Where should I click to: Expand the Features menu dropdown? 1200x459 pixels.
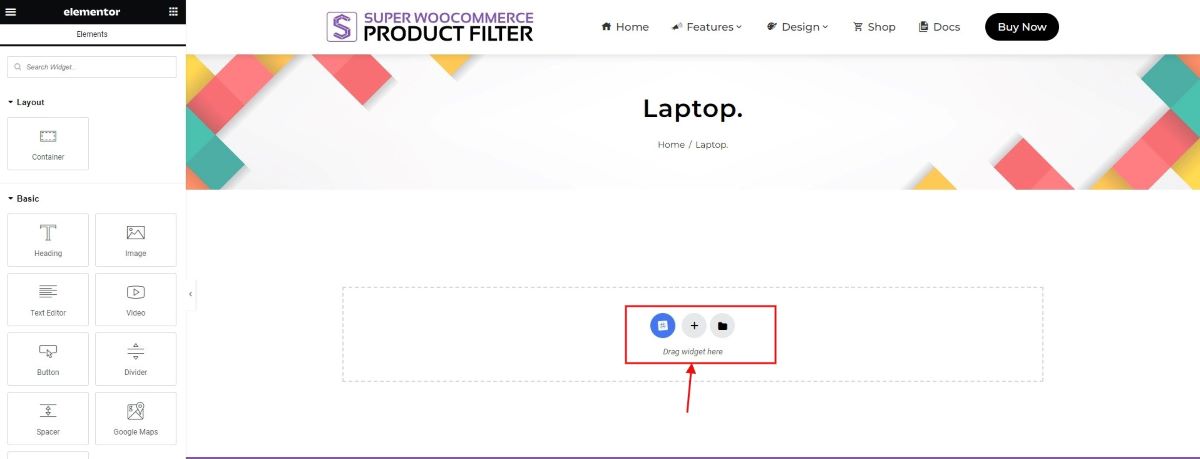pyautogui.click(x=707, y=27)
